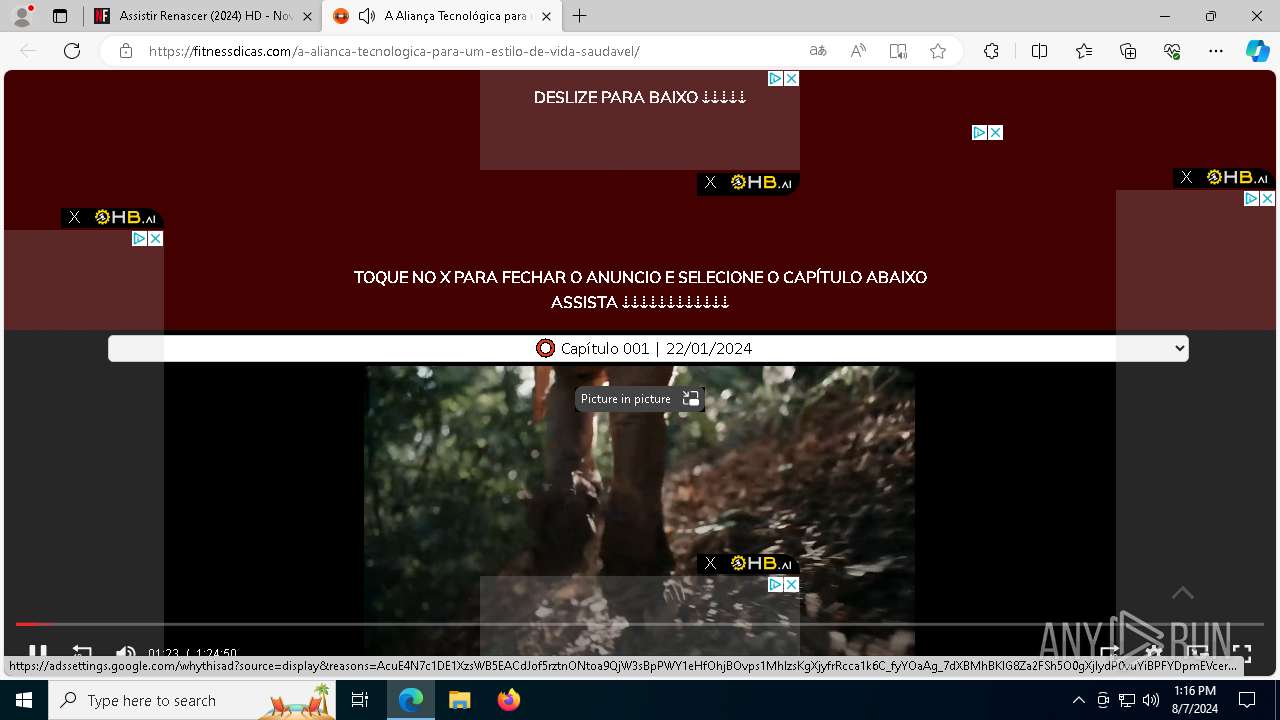This screenshot has height=720, width=1280.
Task: Open the tab actions menu icon
Action: 60,16
